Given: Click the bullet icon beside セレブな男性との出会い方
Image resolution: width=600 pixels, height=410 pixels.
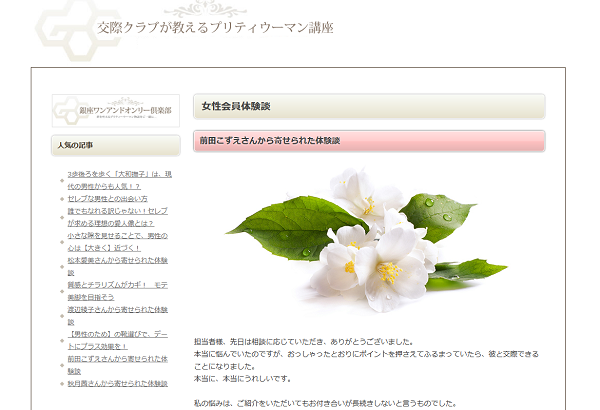Looking at the screenshot, I should click(x=61, y=200).
